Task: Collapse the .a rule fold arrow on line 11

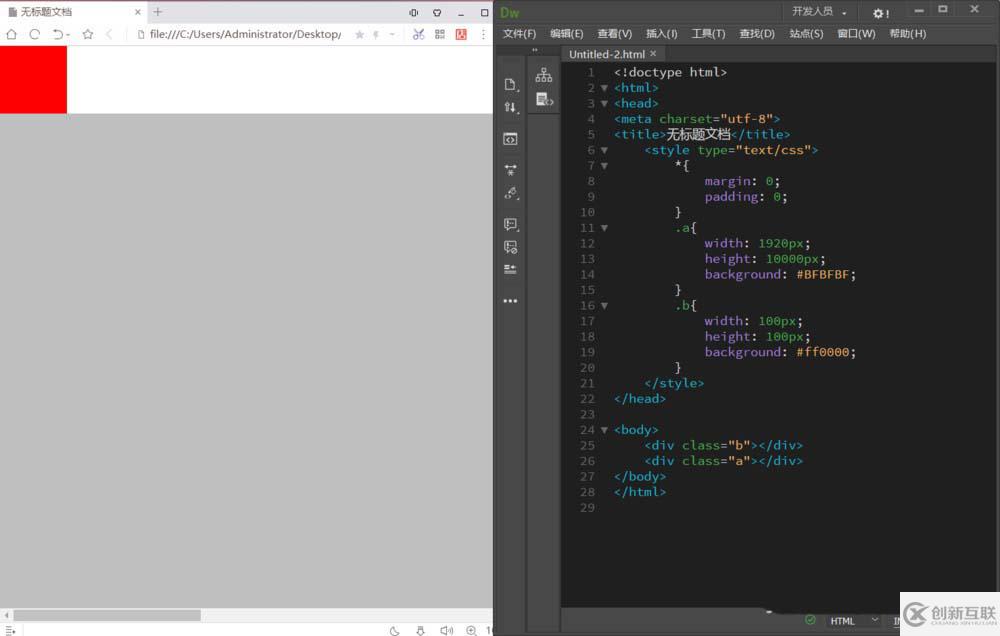Action: tap(605, 228)
